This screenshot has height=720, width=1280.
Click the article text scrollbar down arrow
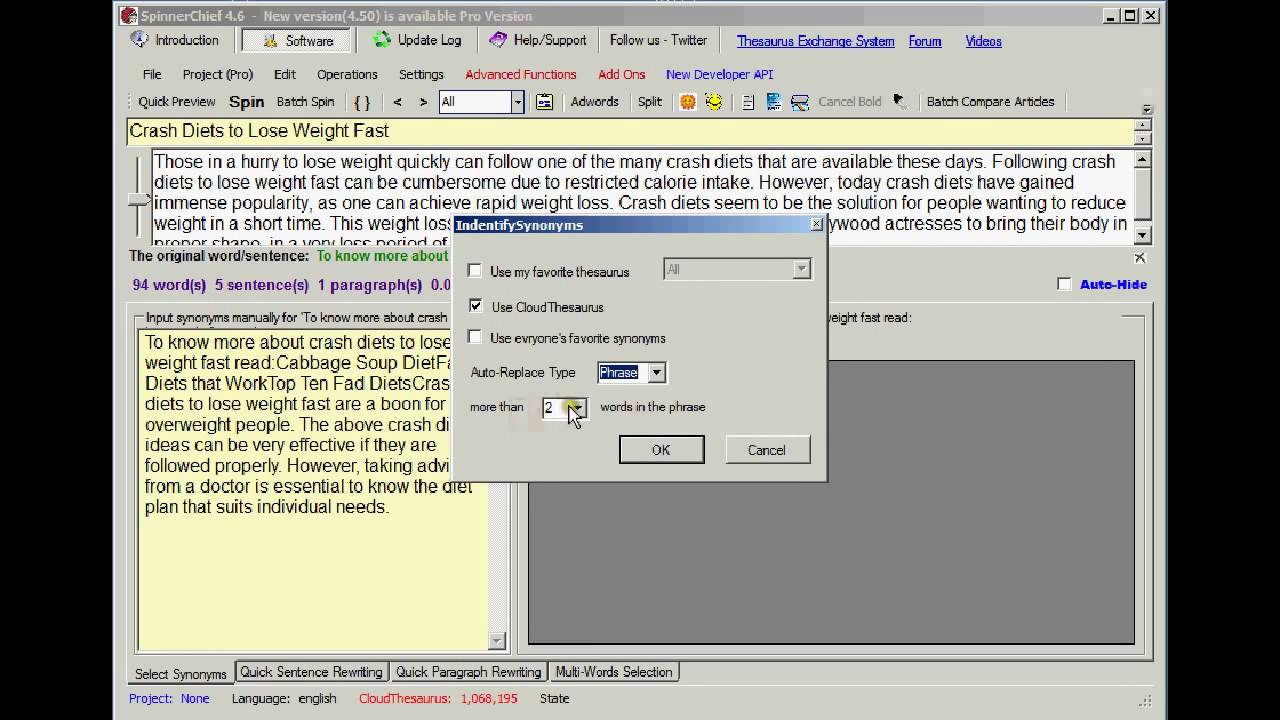[x=1143, y=234]
